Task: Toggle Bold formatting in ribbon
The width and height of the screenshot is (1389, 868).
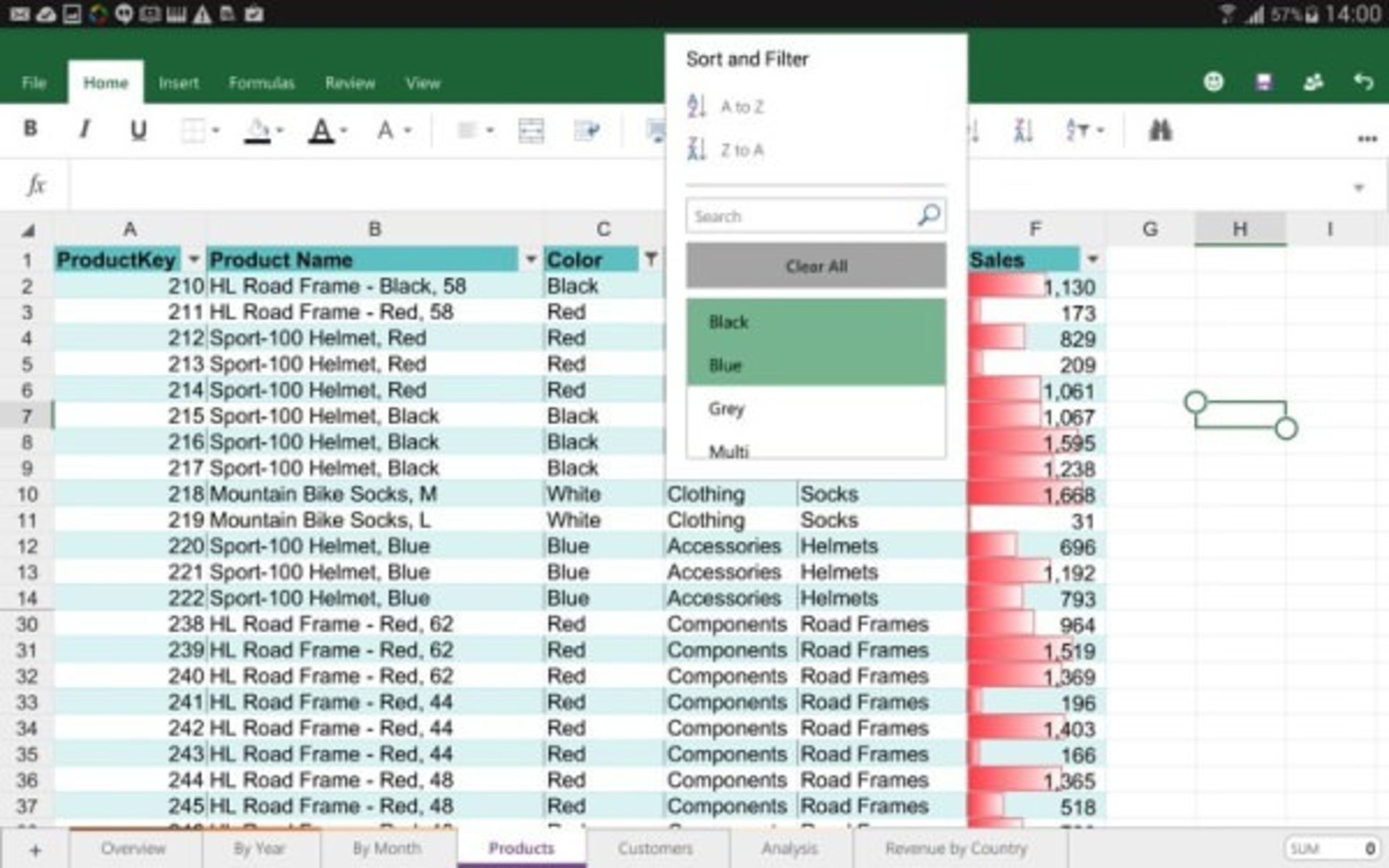Action: (x=30, y=129)
